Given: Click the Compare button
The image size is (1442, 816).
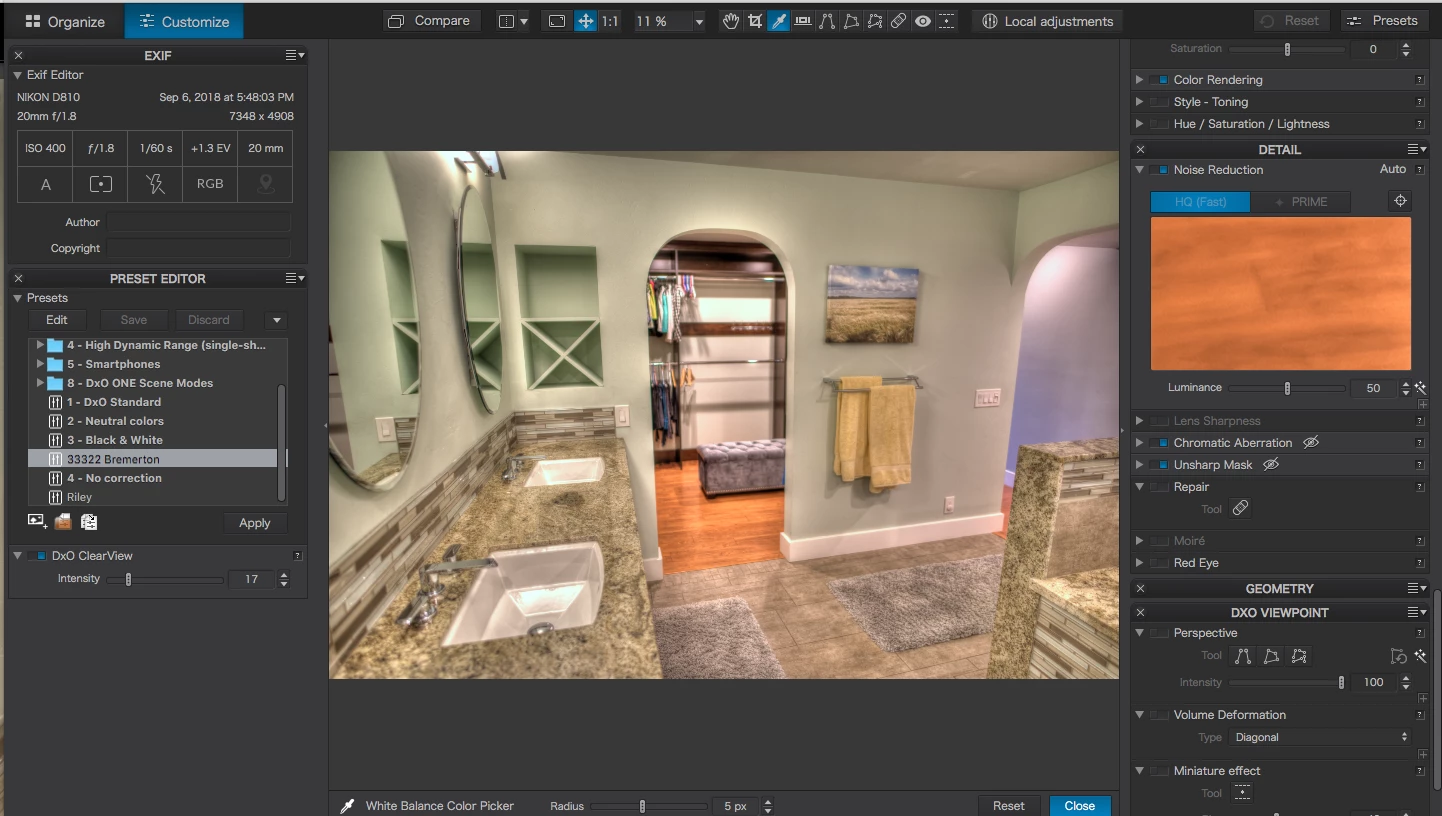Looking at the screenshot, I should tap(432, 21).
